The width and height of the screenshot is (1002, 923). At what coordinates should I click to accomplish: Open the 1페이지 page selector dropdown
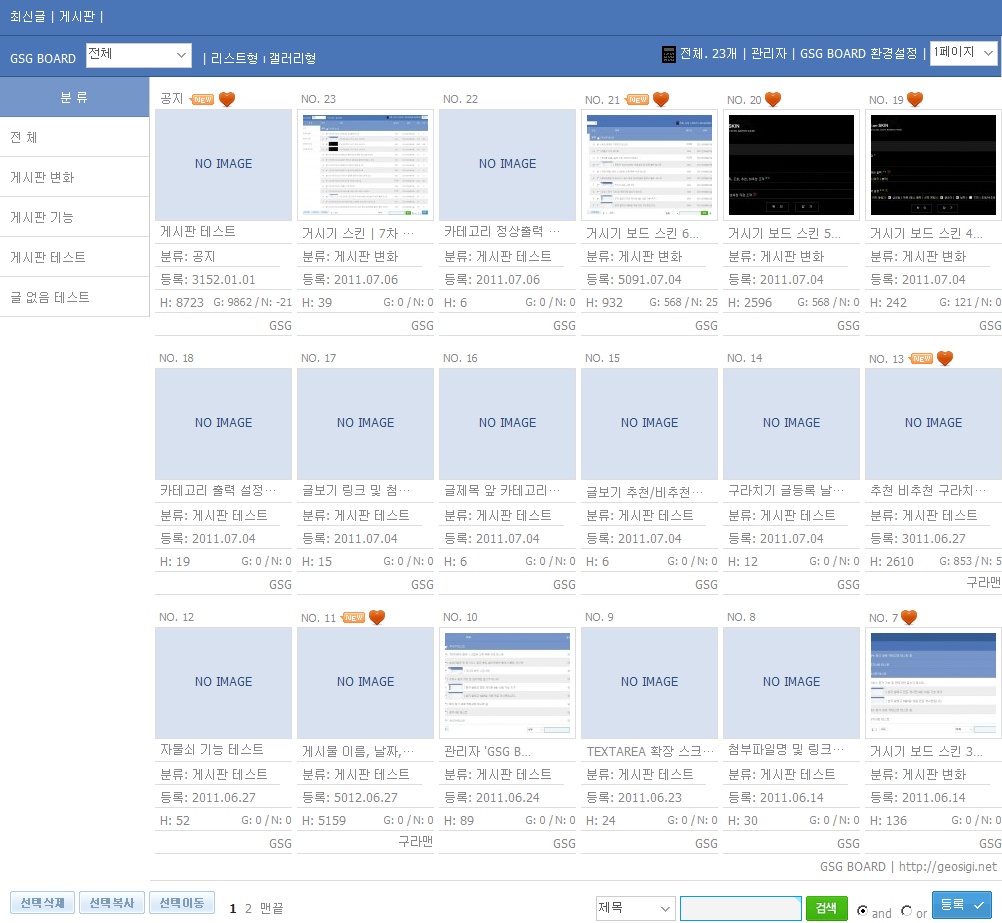click(x=963, y=53)
